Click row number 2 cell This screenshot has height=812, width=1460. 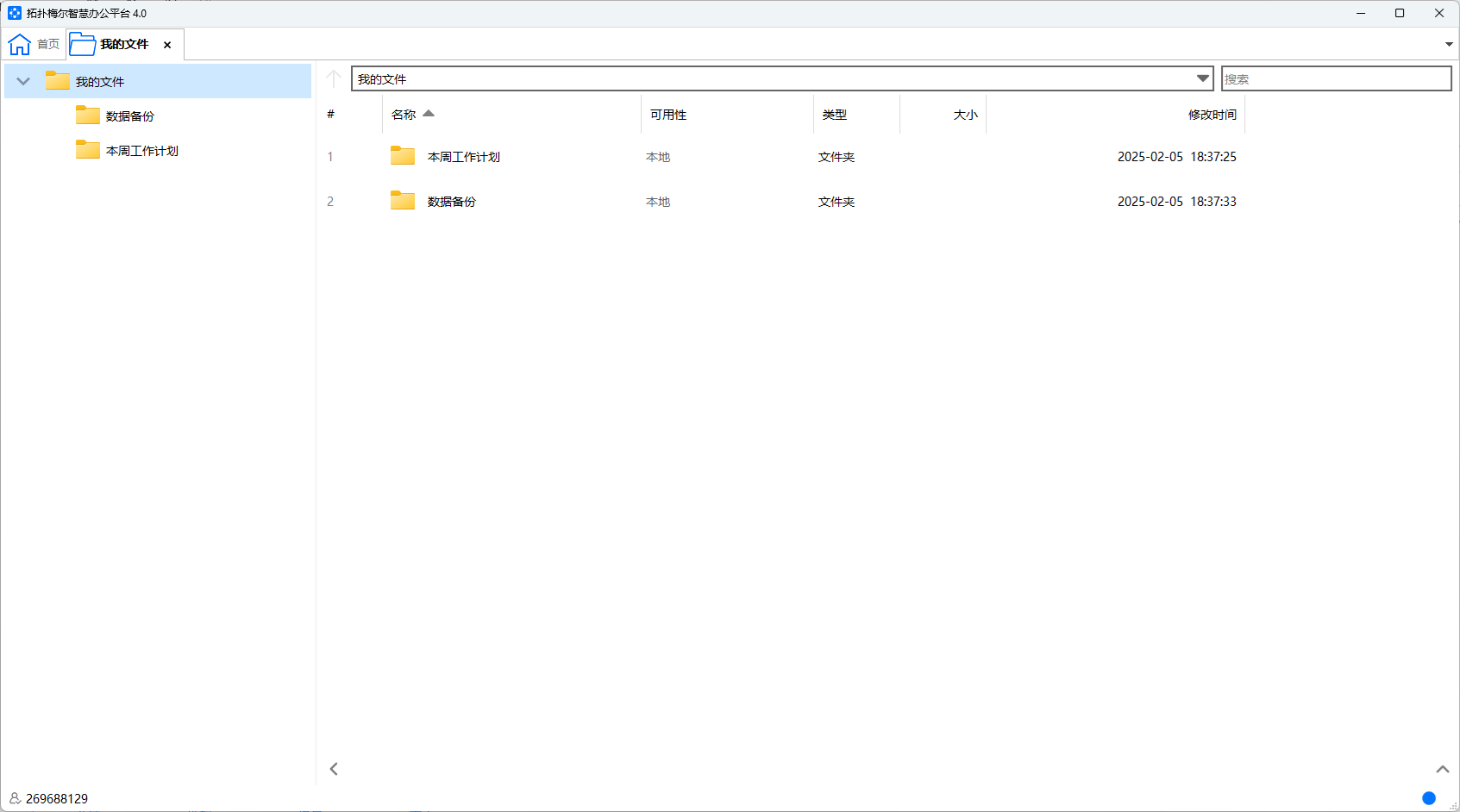tap(330, 202)
